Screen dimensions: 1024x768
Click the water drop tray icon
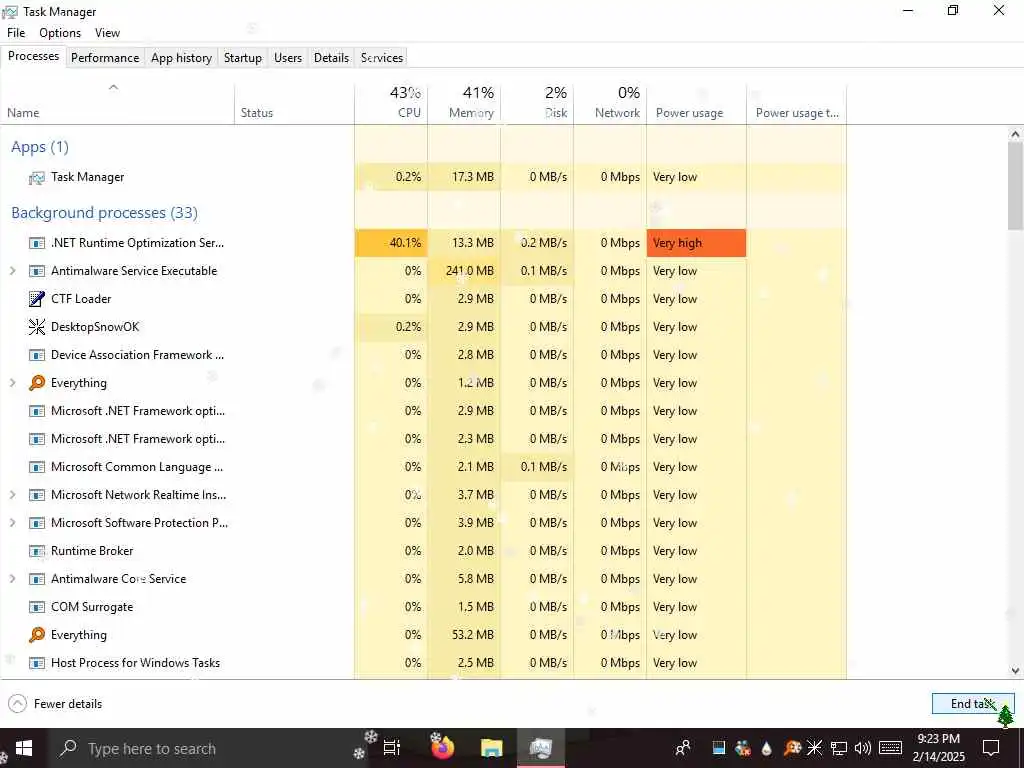(767, 748)
